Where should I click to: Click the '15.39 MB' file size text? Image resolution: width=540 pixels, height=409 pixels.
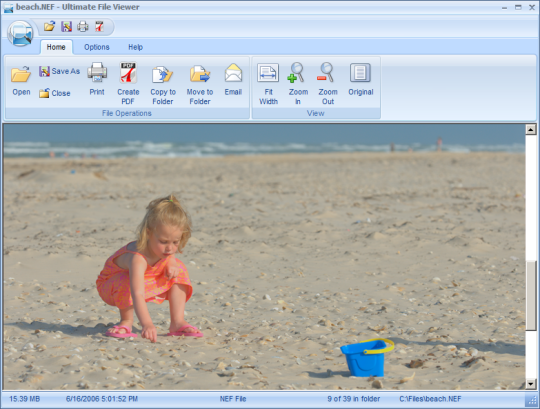pos(24,399)
